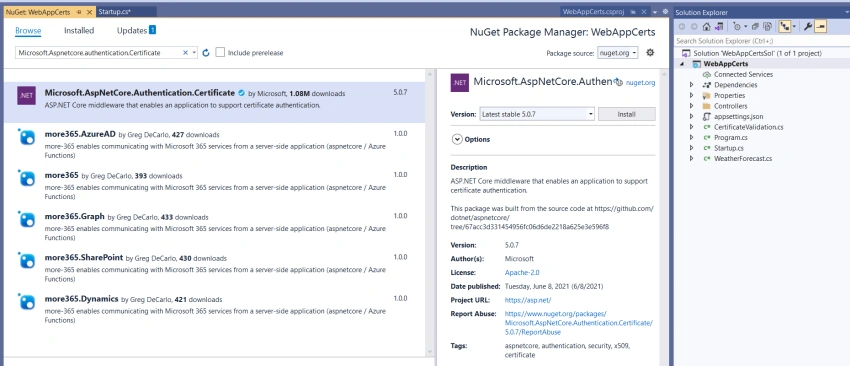Clear the NuGet search box text
This screenshot has width=850, height=366.
[x=185, y=53]
